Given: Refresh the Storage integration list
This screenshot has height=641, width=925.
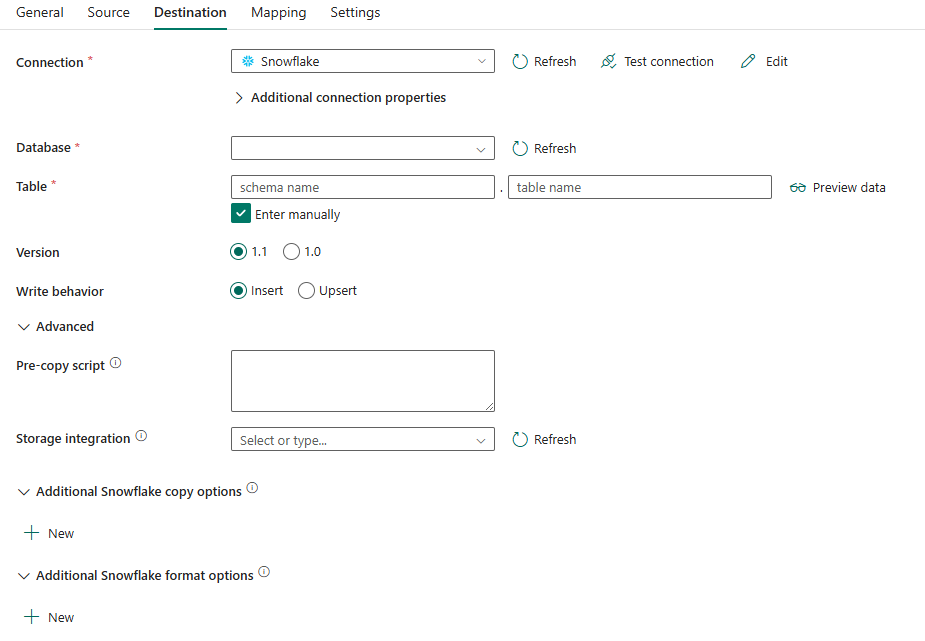Looking at the screenshot, I should click(x=520, y=439).
